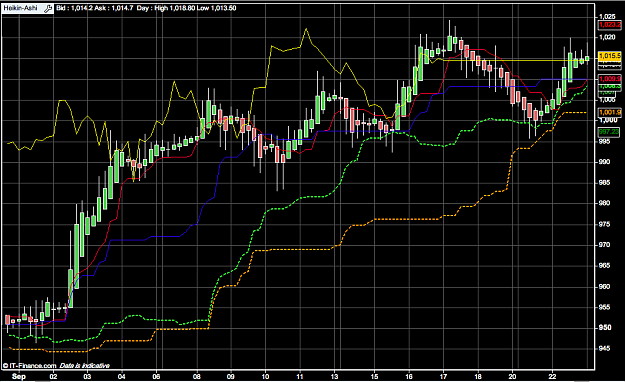
Task: Open chart settings via the wrench icon
Action: click(48, 8)
